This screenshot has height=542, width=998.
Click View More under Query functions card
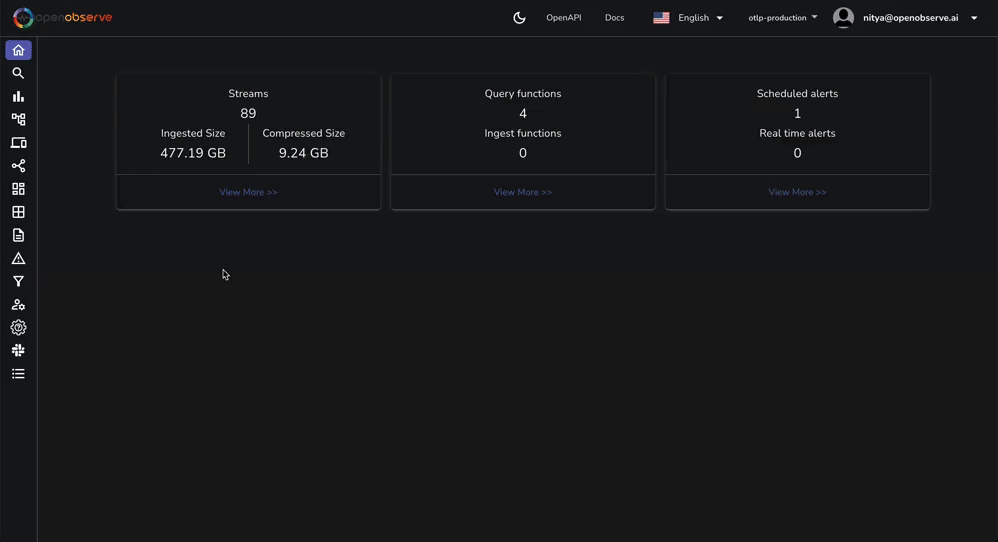pyautogui.click(x=523, y=192)
